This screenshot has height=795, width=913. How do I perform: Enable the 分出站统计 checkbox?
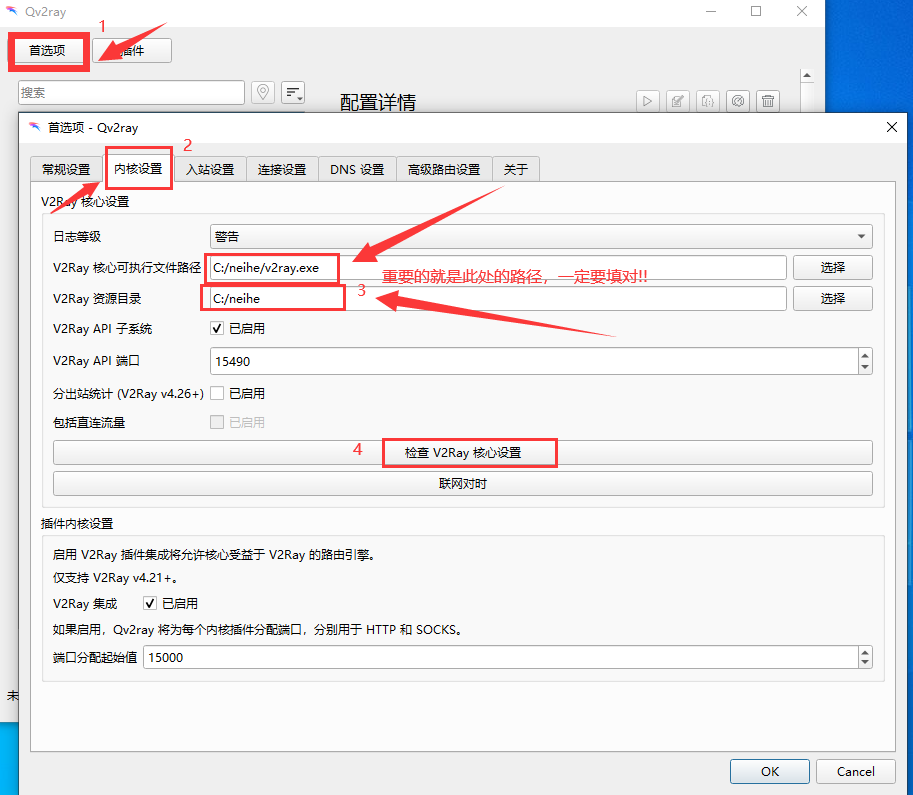[x=217, y=393]
